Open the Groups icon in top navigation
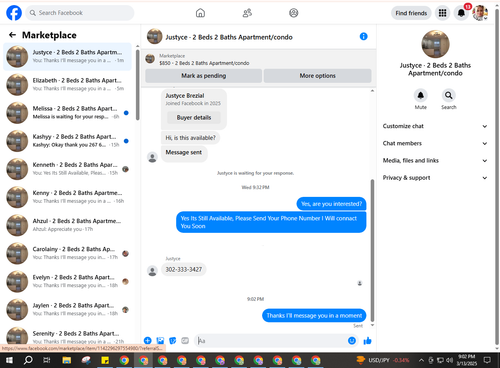Viewport: 500px width, 368px height. (x=293, y=13)
